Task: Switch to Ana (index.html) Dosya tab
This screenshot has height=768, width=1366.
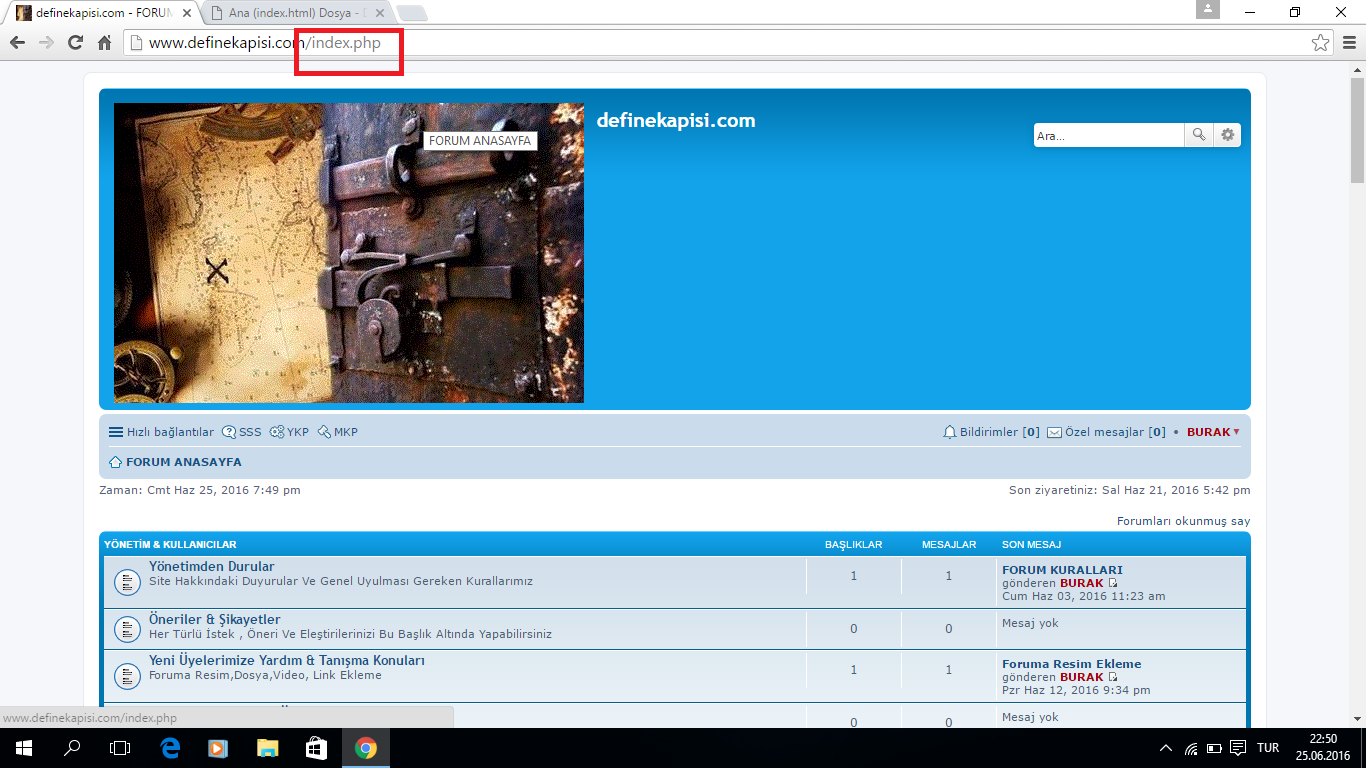Action: pos(297,14)
